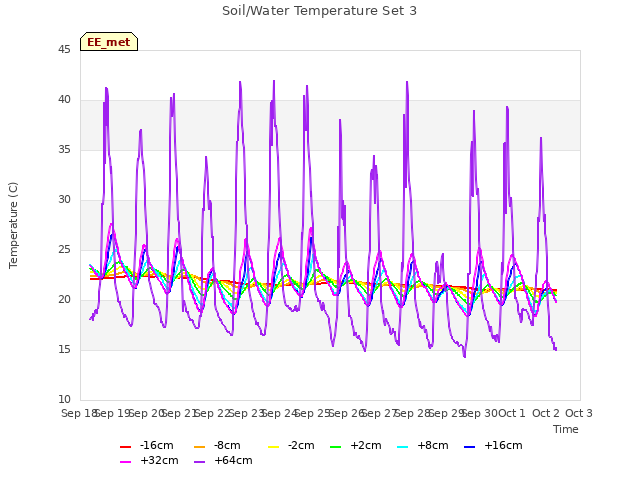Click the magenta +32cm legend color marker

pyautogui.click(x=125, y=462)
